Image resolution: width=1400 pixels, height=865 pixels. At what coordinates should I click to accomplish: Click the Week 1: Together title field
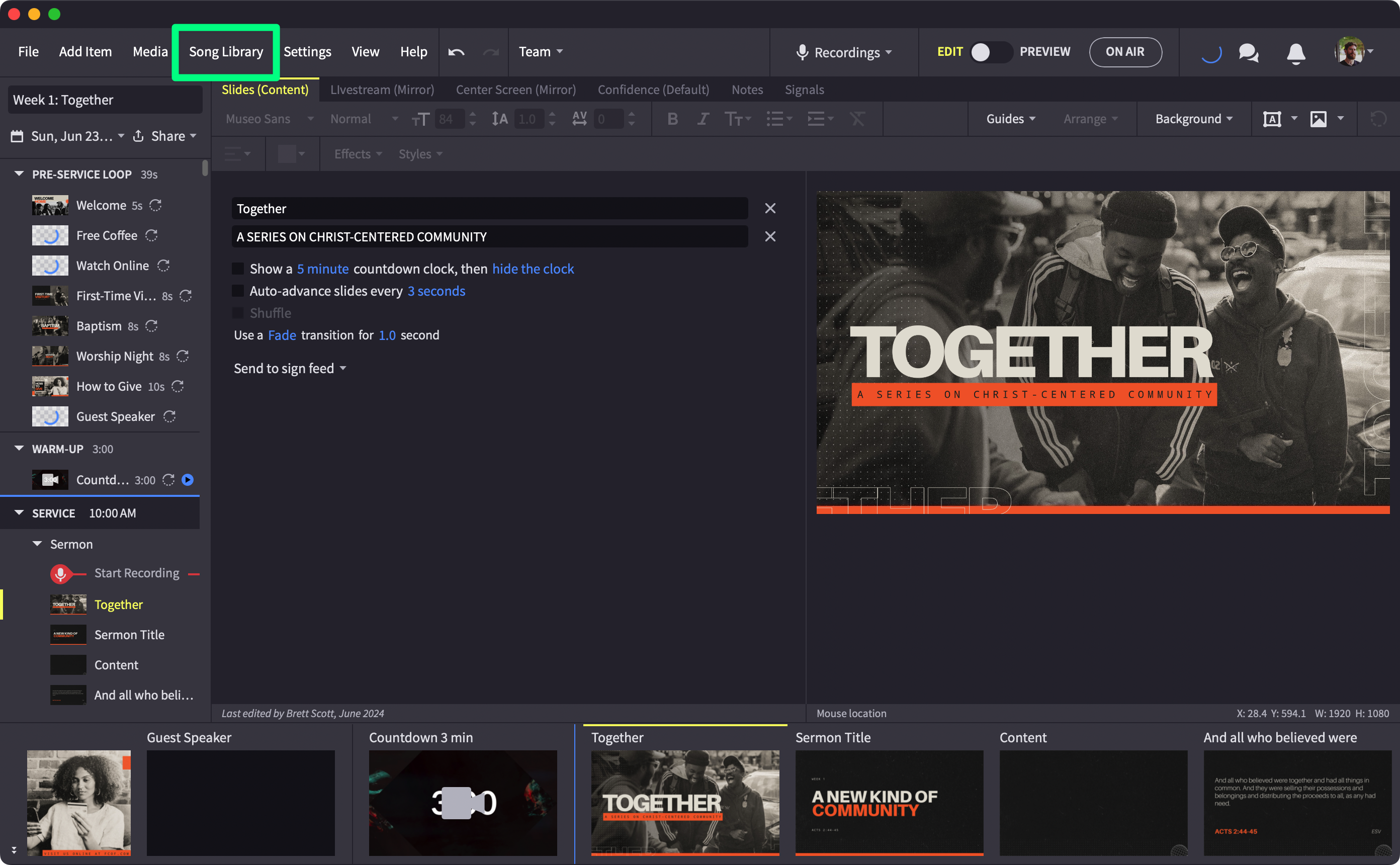[x=105, y=100]
